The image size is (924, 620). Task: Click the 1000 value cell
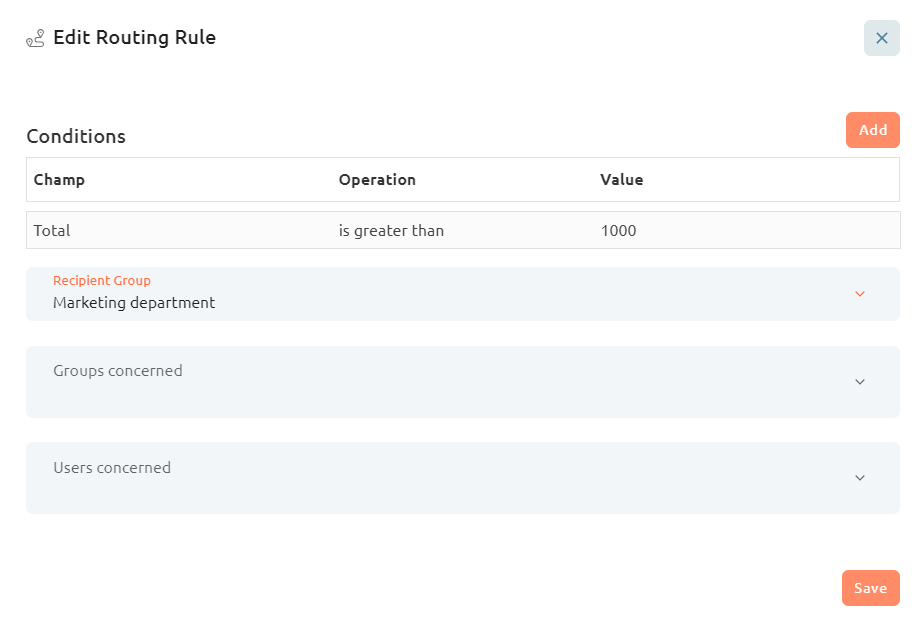pyautogui.click(x=618, y=230)
